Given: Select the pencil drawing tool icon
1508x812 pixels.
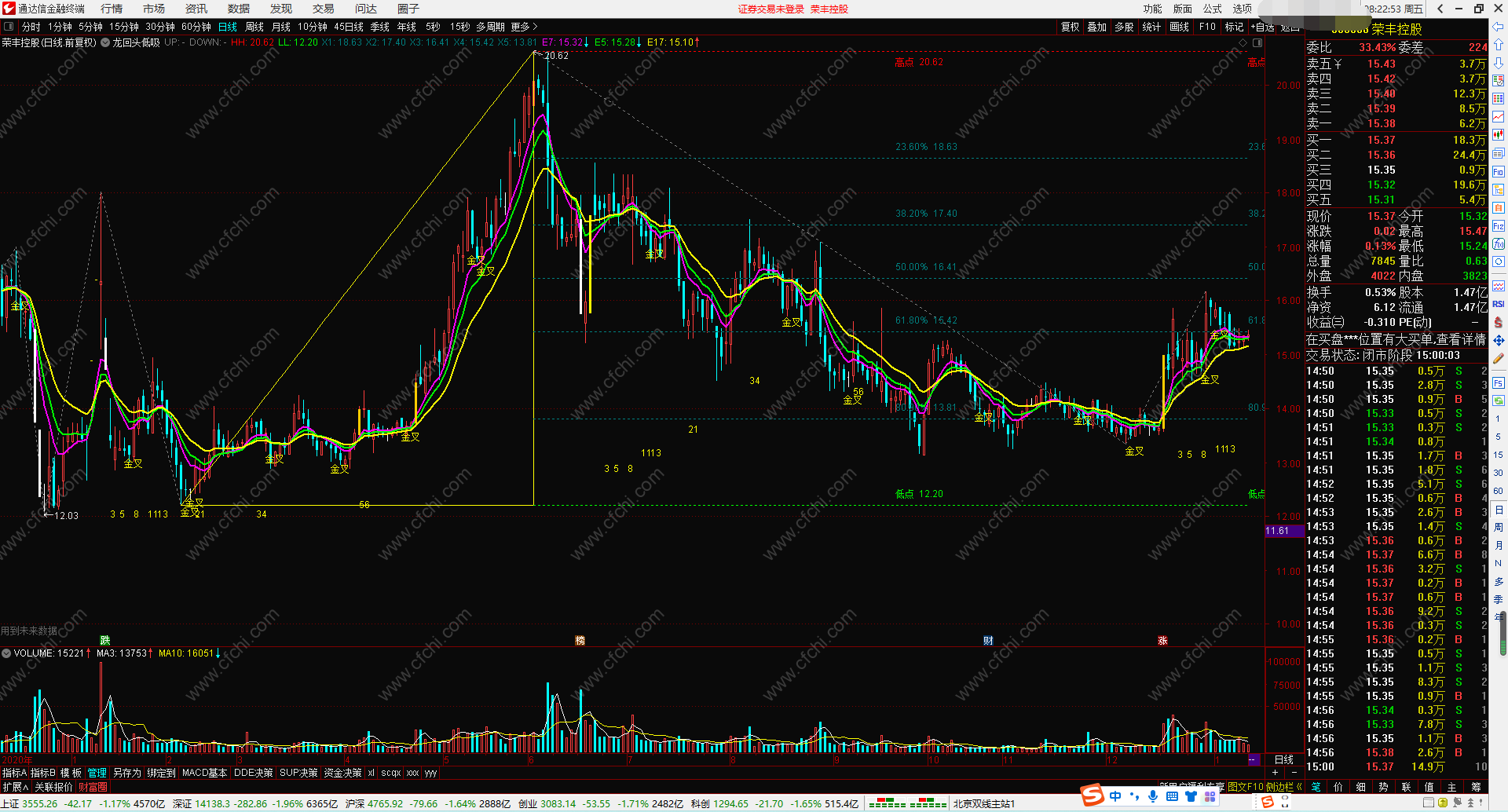Looking at the screenshot, I should pyautogui.click(x=1499, y=358).
